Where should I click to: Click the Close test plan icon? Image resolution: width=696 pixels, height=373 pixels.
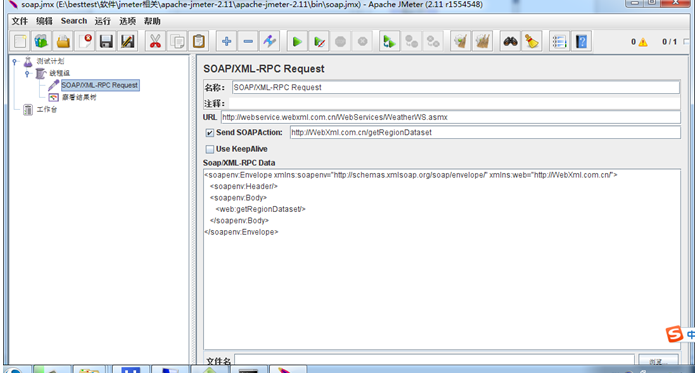tap(84, 42)
